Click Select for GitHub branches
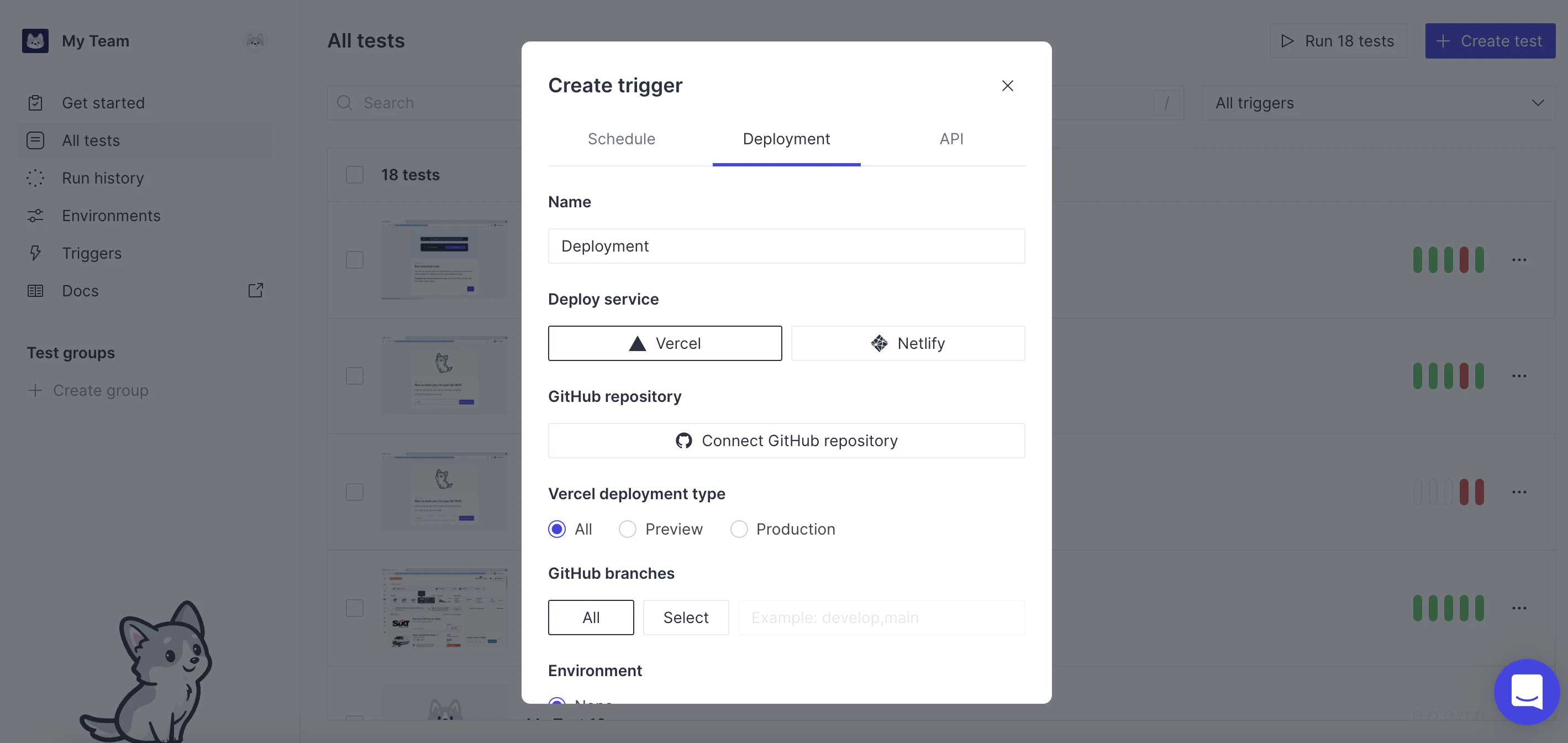1568x743 pixels. pyautogui.click(x=686, y=618)
